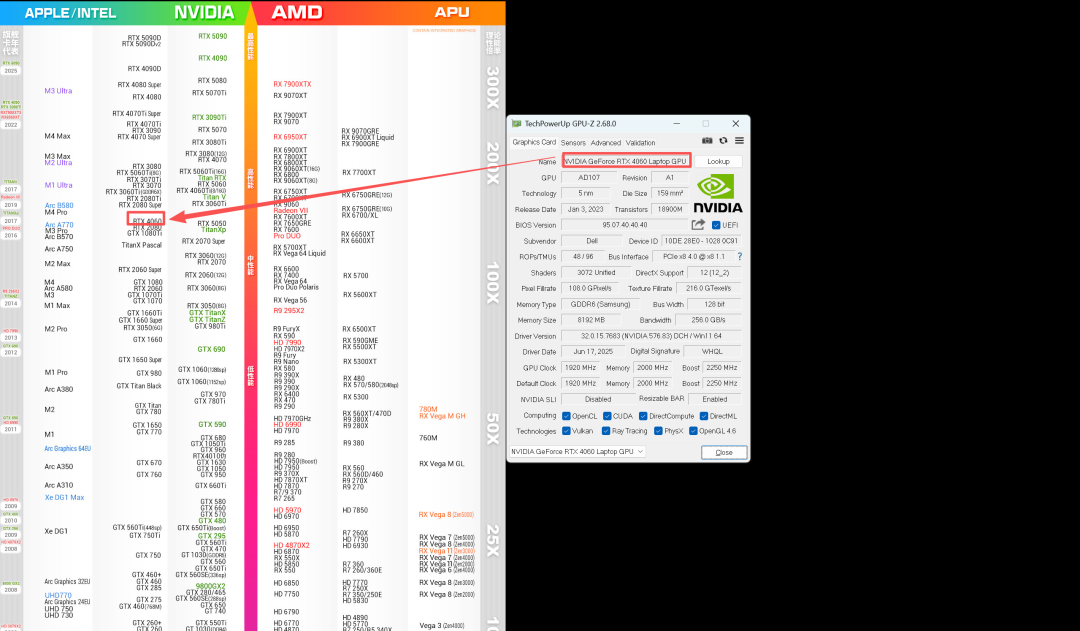
Task: Click the 'Enabled' Resizable BAR value
Action: [x=714, y=400]
